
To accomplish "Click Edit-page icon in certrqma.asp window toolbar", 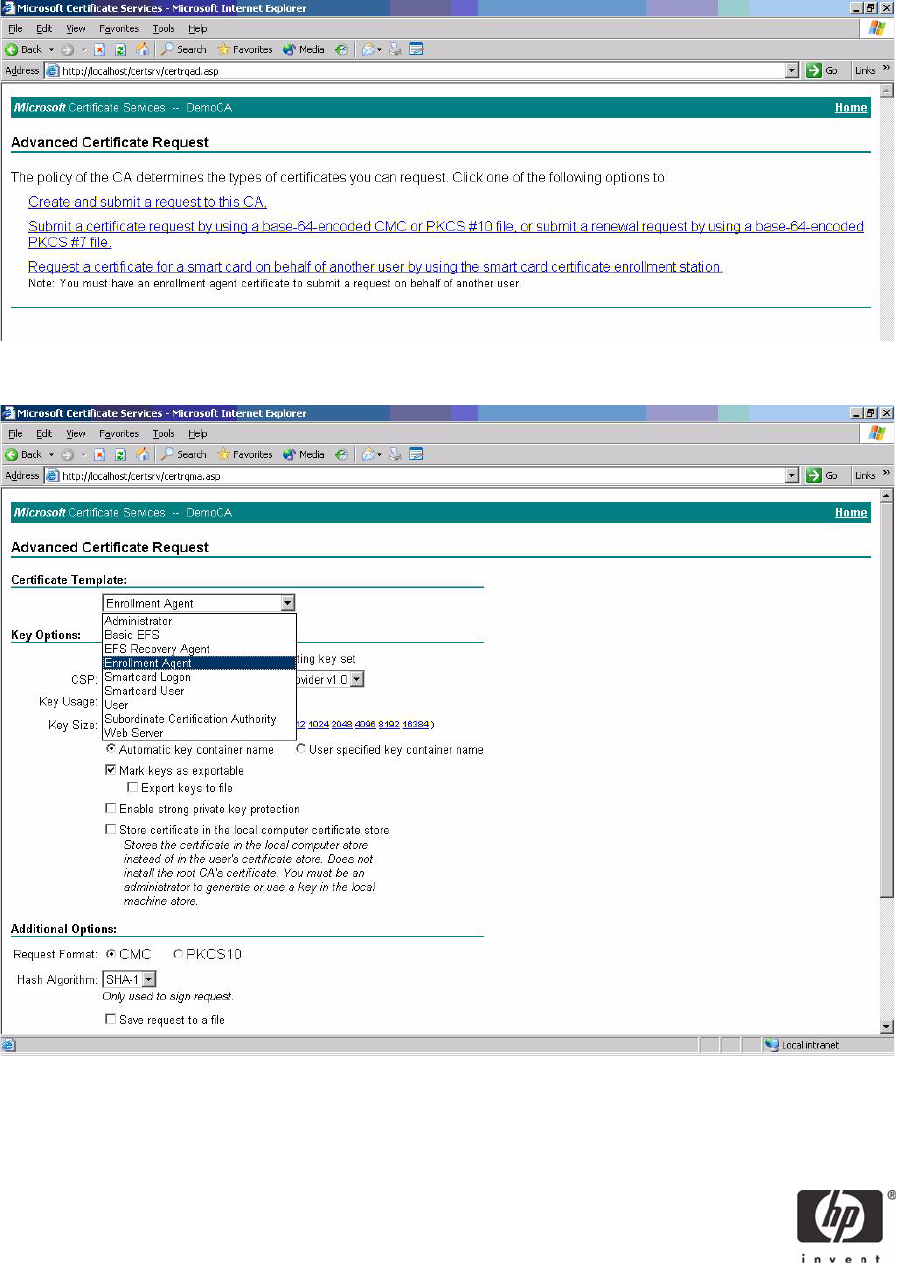I will pyautogui.click(x=416, y=454).
